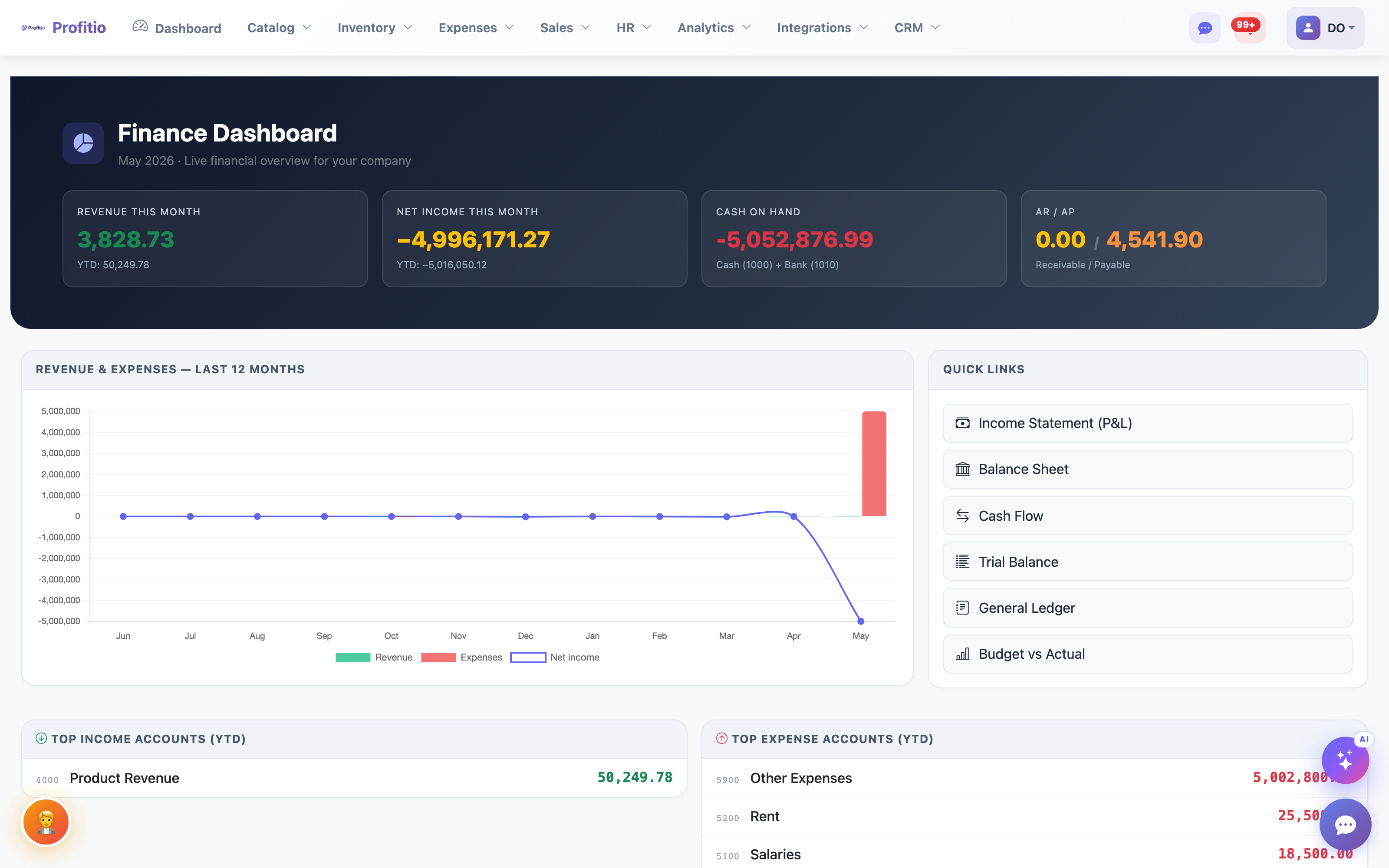Click the Cash Flow arrows icon

coord(963,516)
